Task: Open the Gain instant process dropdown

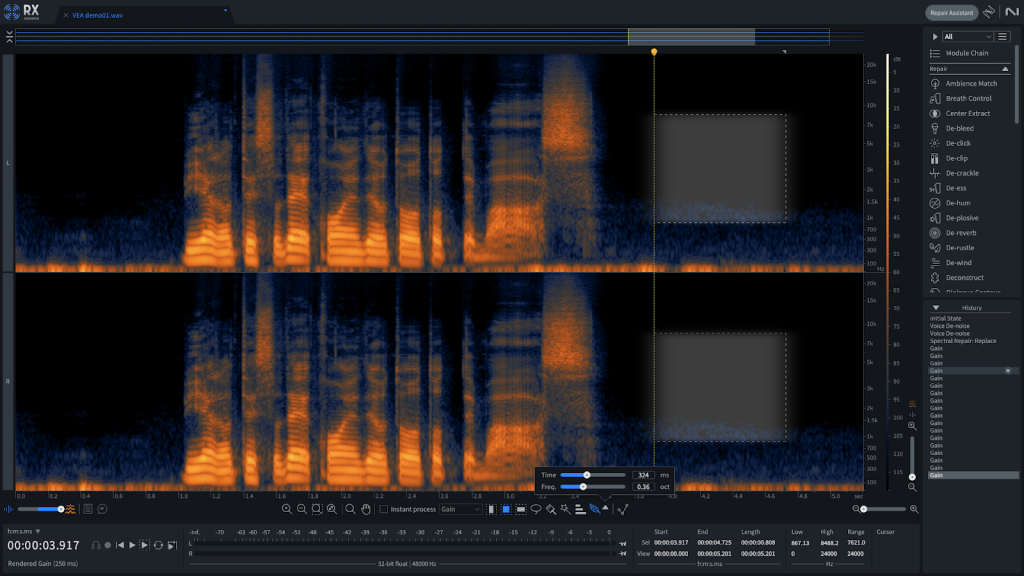Action: coord(461,509)
